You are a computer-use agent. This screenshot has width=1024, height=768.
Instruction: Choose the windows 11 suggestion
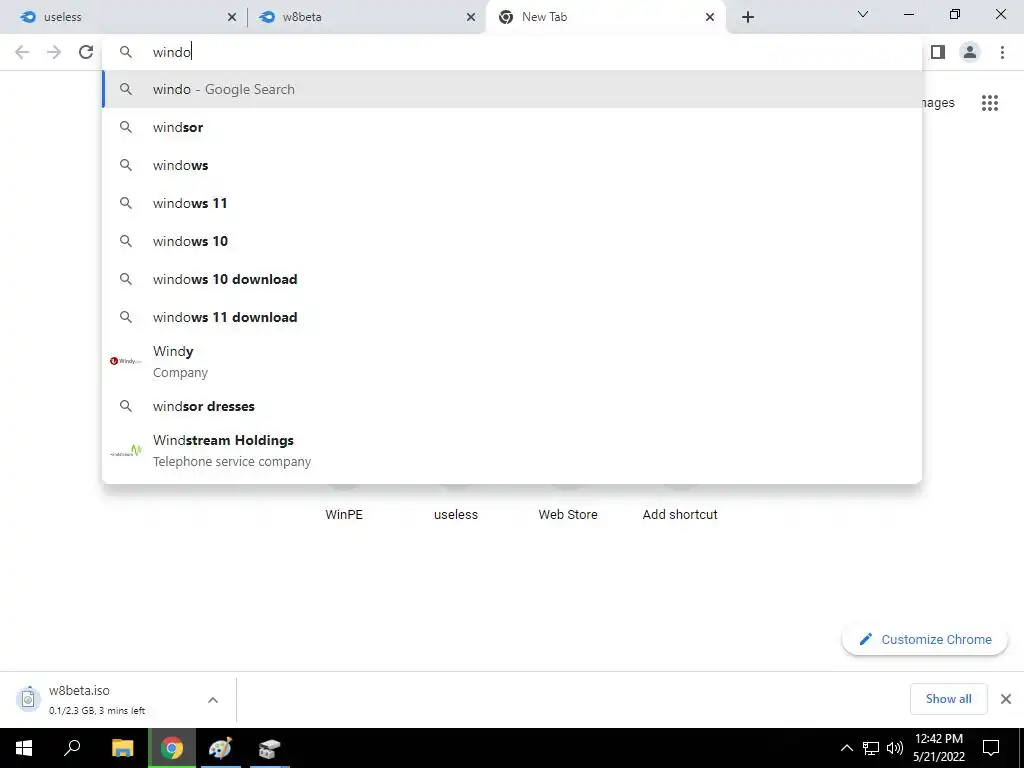pyautogui.click(x=512, y=203)
